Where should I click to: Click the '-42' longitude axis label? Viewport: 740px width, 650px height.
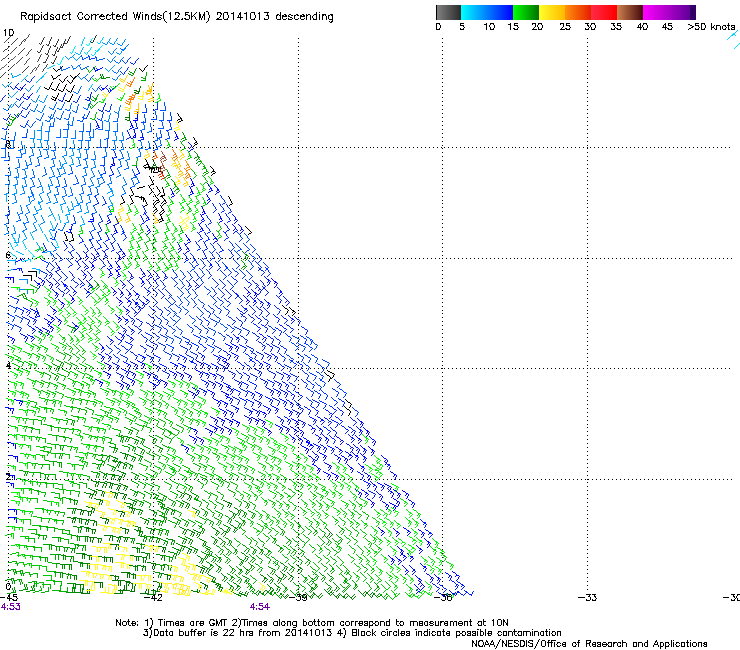click(153, 598)
